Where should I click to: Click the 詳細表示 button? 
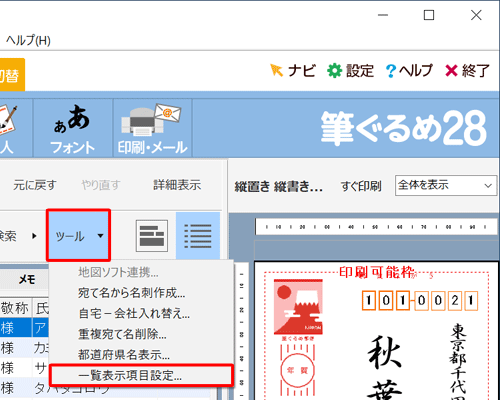click(x=177, y=185)
